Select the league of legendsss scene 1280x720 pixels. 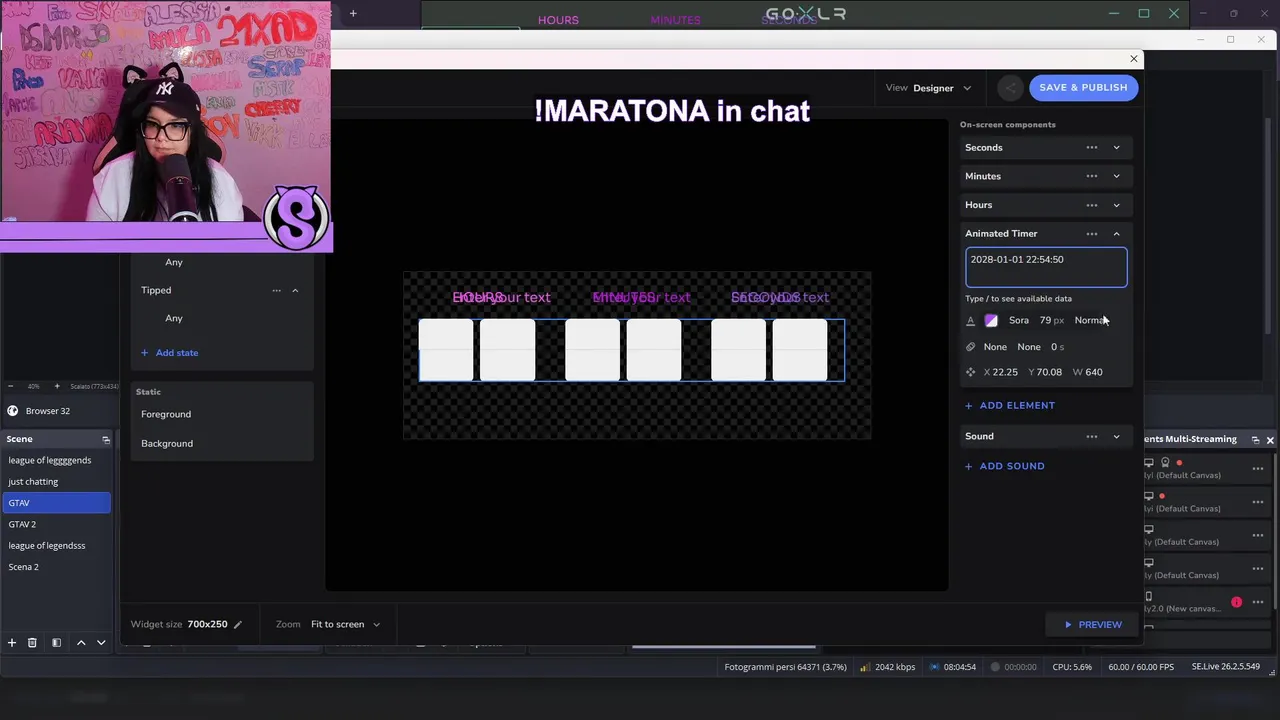coord(57,545)
